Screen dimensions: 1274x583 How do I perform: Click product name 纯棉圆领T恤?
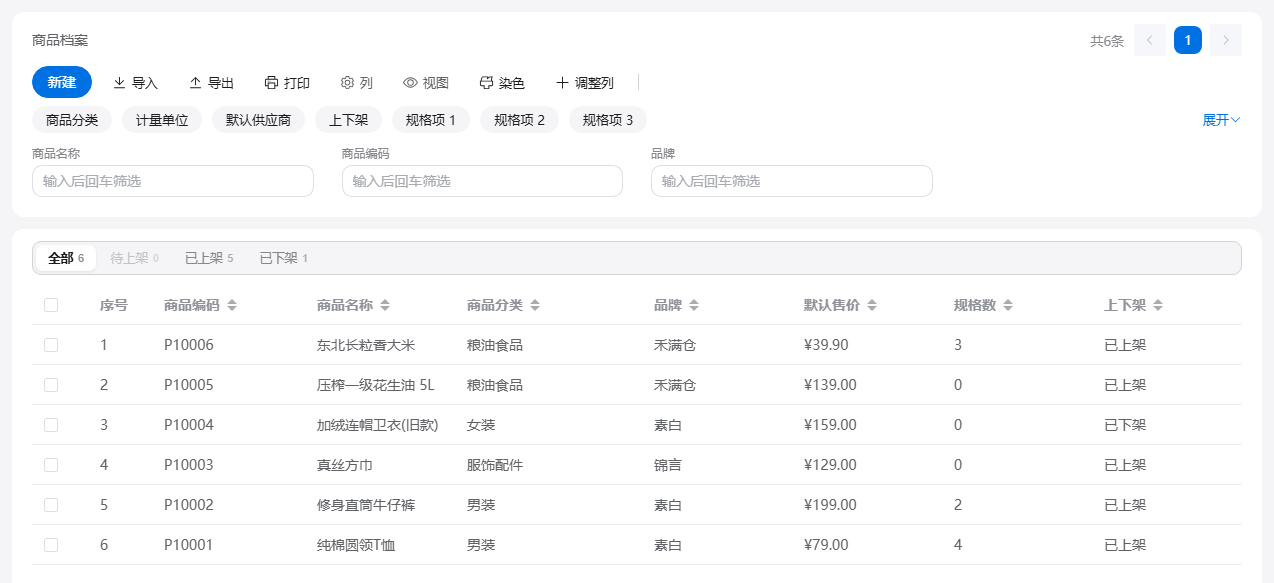(x=357, y=545)
